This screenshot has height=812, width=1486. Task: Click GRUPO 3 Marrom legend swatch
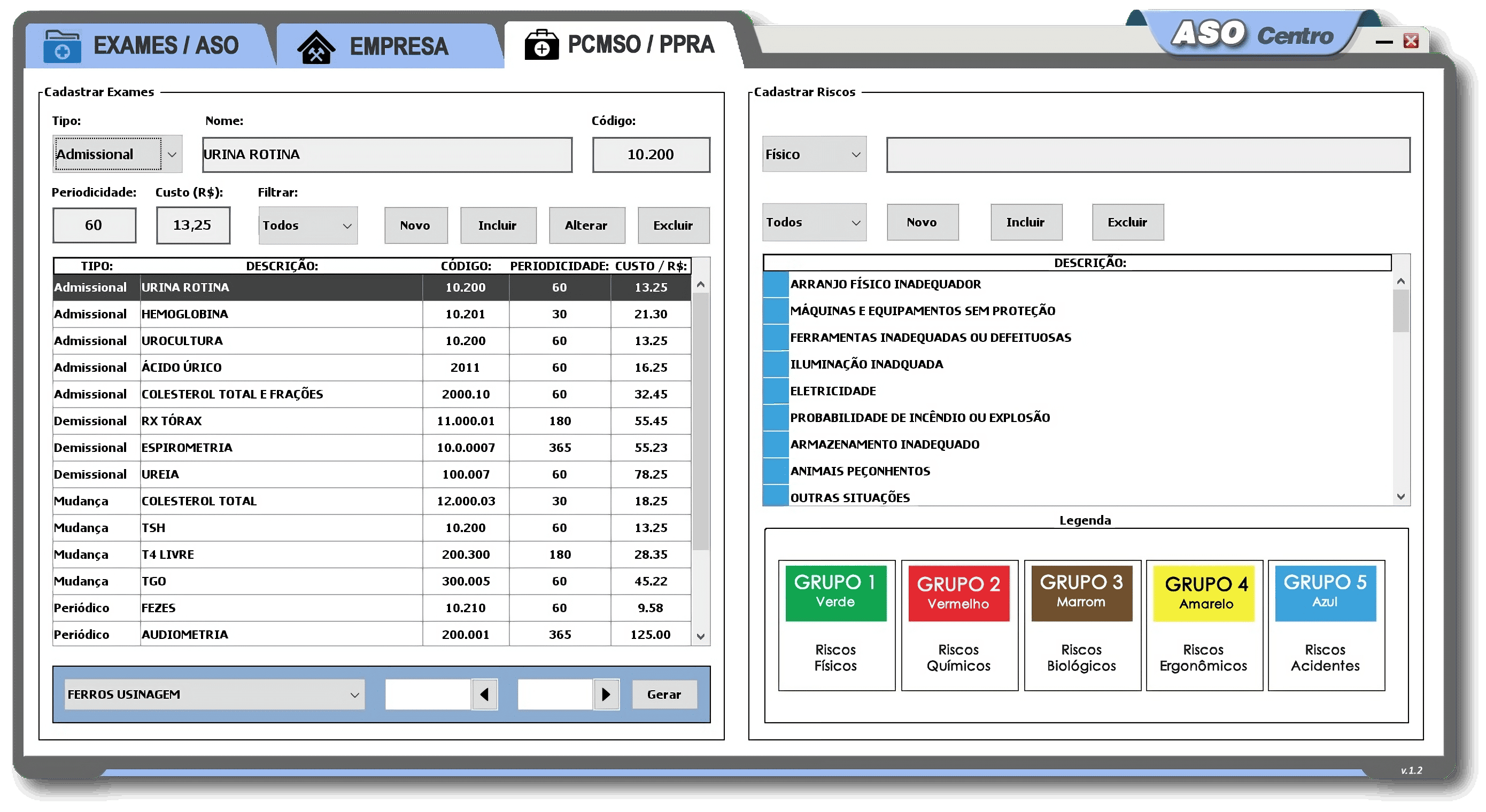coord(1081,593)
